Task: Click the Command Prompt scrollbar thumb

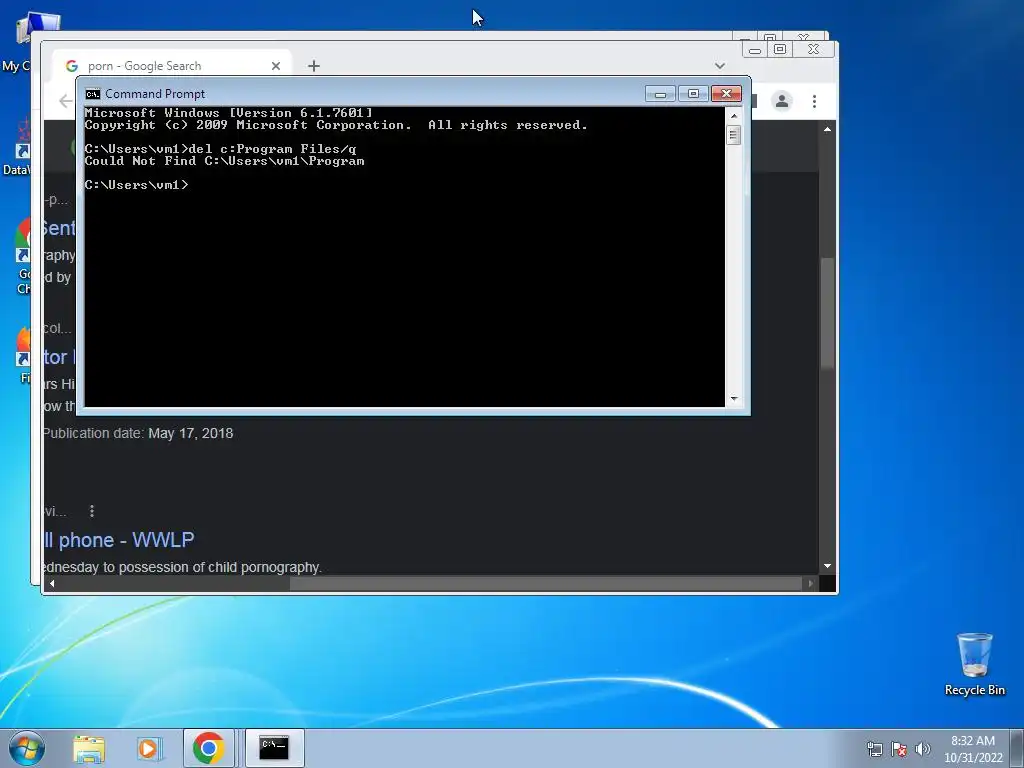Action: pos(734,135)
